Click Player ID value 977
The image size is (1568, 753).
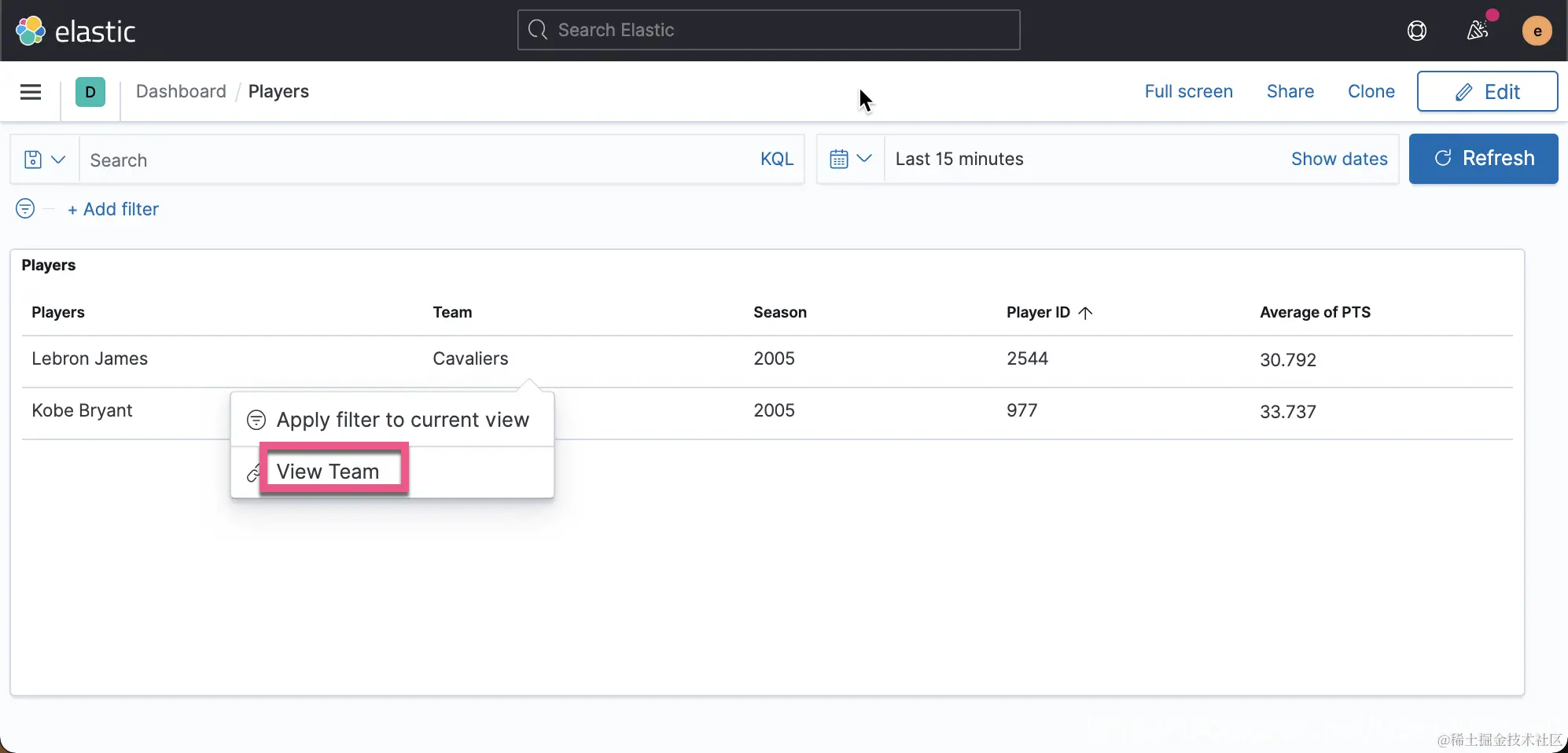tap(1021, 410)
